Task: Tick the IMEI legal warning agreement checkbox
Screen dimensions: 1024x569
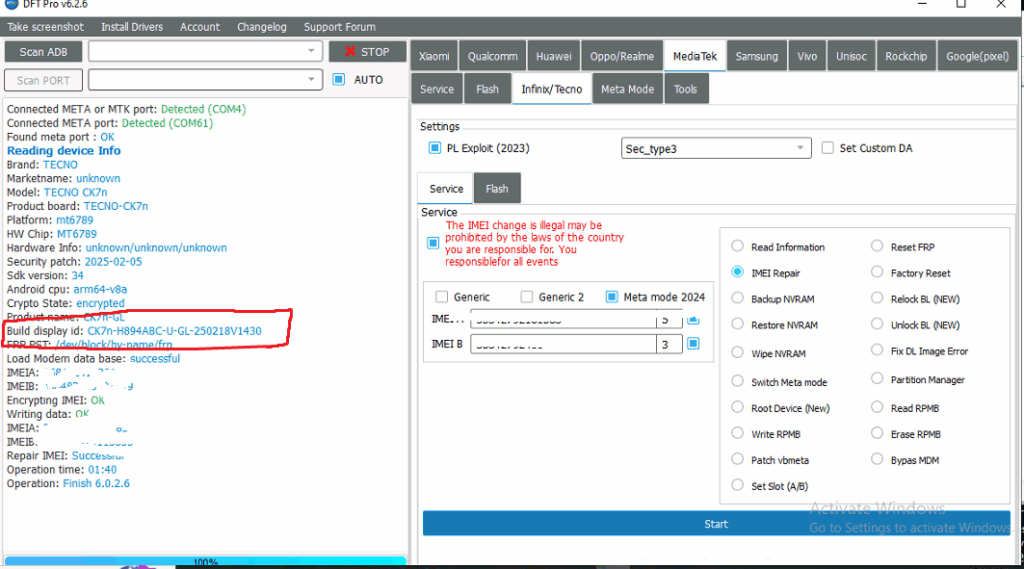Action: click(x=433, y=243)
